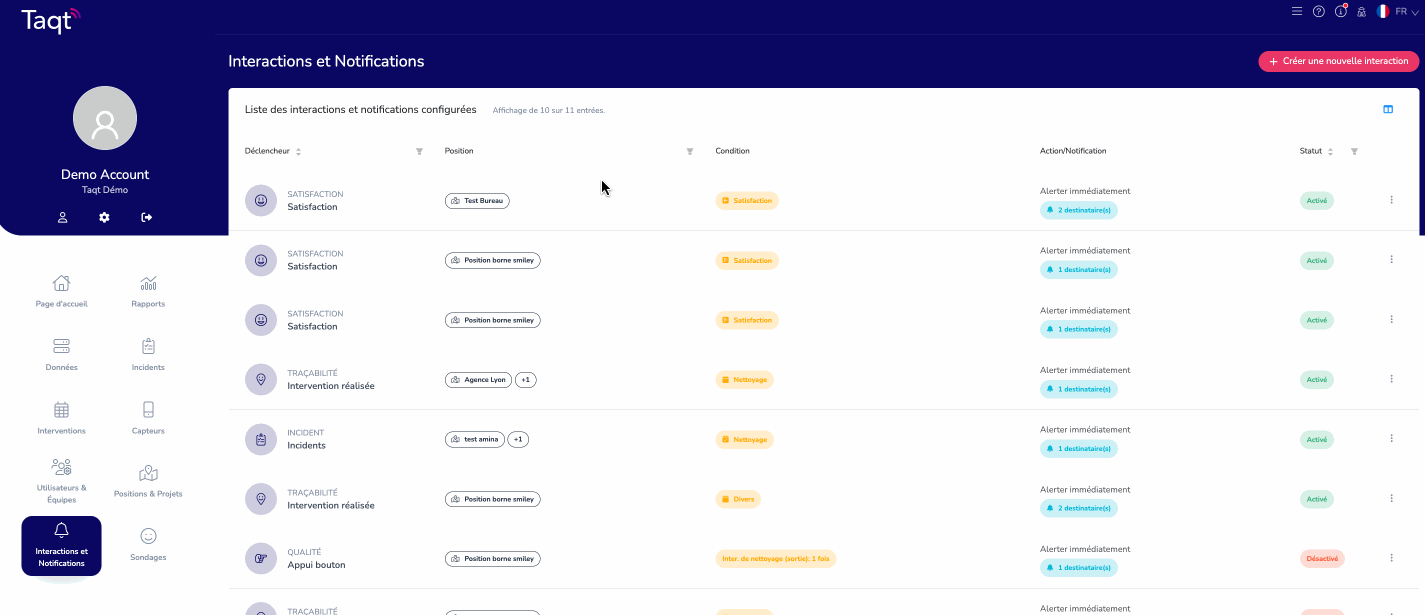The height and width of the screenshot is (615, 1425).
Task: Click the 2 destinataire(s) badge in Test Bureau row
Action: click(1078, 210)
